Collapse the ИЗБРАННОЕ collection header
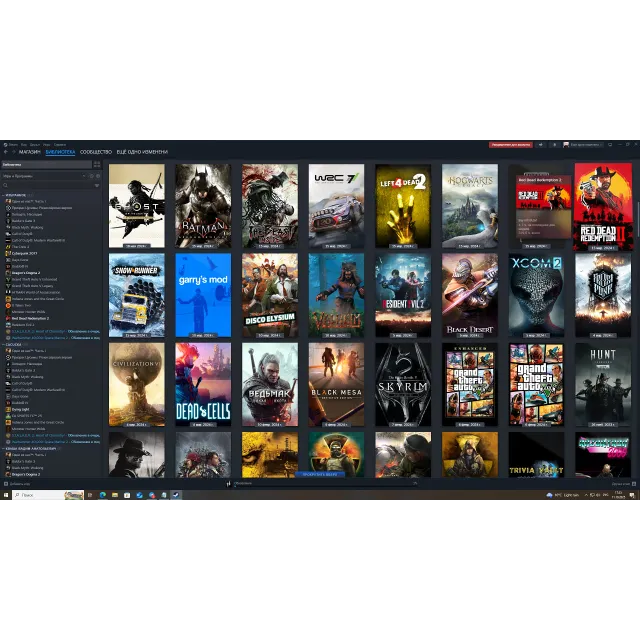This screenshot has height=640, width=640. click(x=16, y=195)
